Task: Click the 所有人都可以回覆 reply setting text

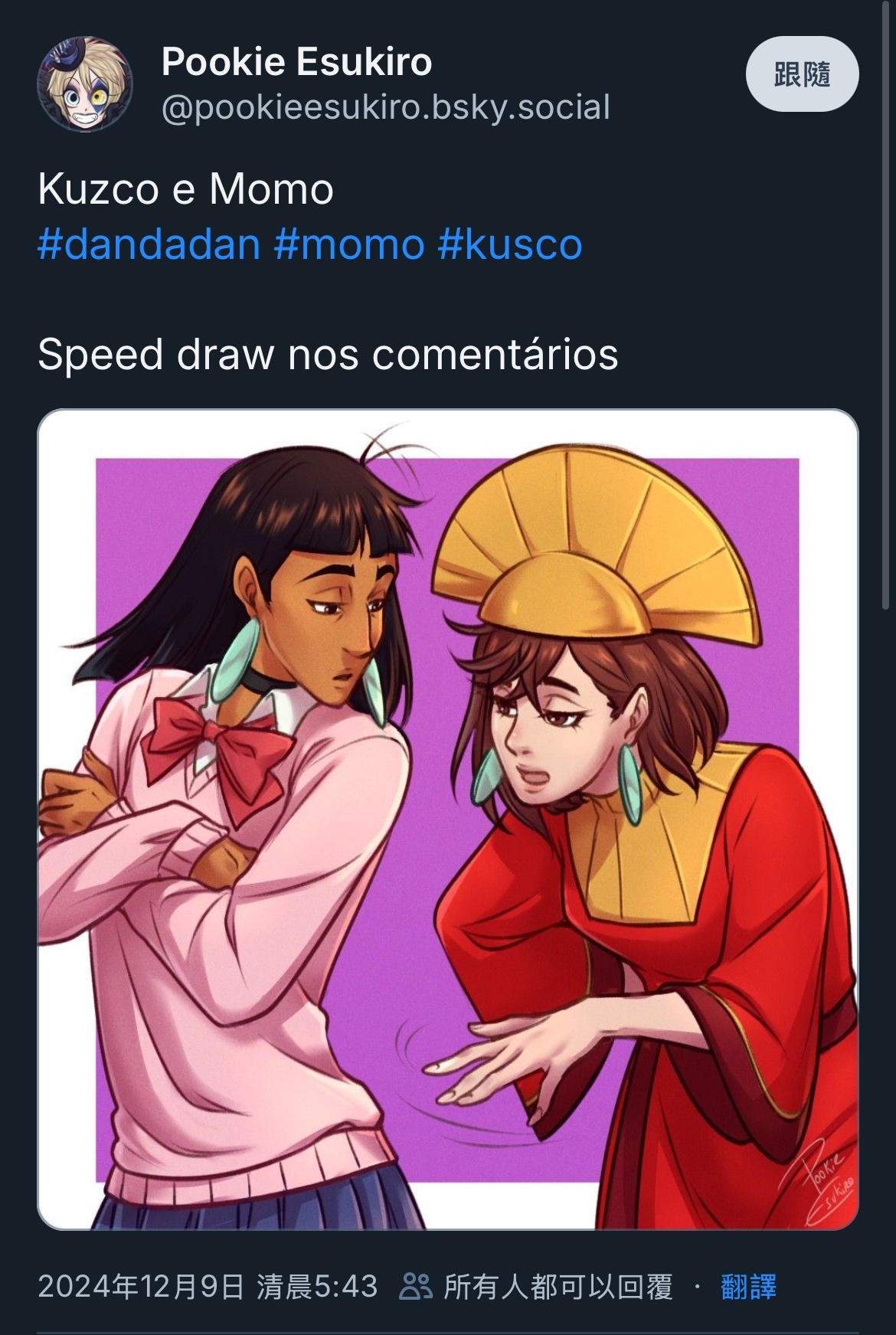Action: point(558,1287)
